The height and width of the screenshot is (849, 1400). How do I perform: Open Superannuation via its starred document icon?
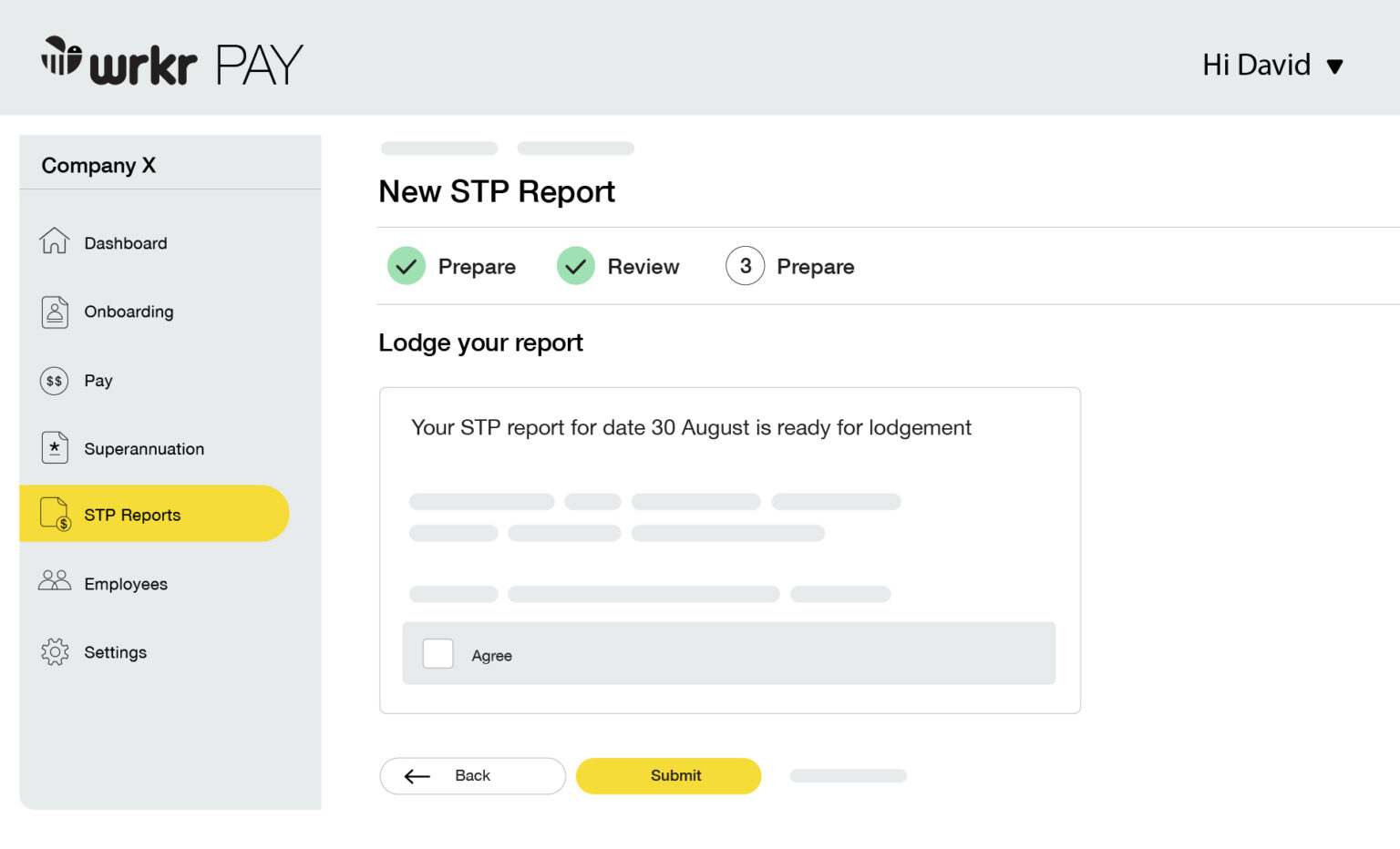pos(55,447)
